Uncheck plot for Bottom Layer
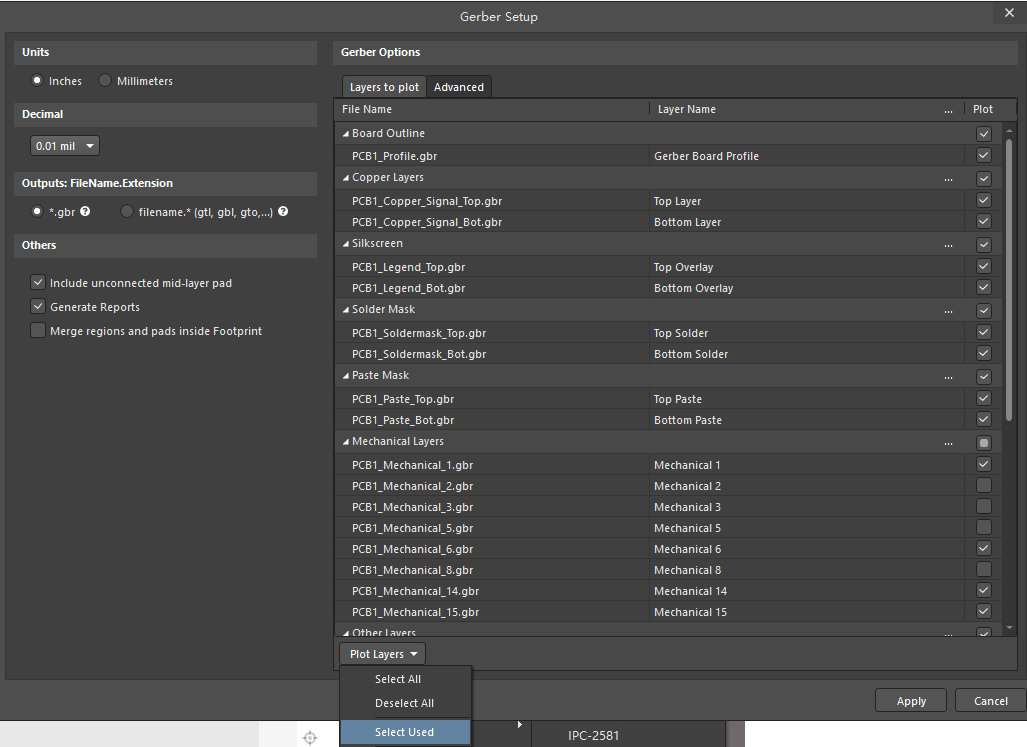This screenshot has height=747, width=1027. [x=984, y=221]
